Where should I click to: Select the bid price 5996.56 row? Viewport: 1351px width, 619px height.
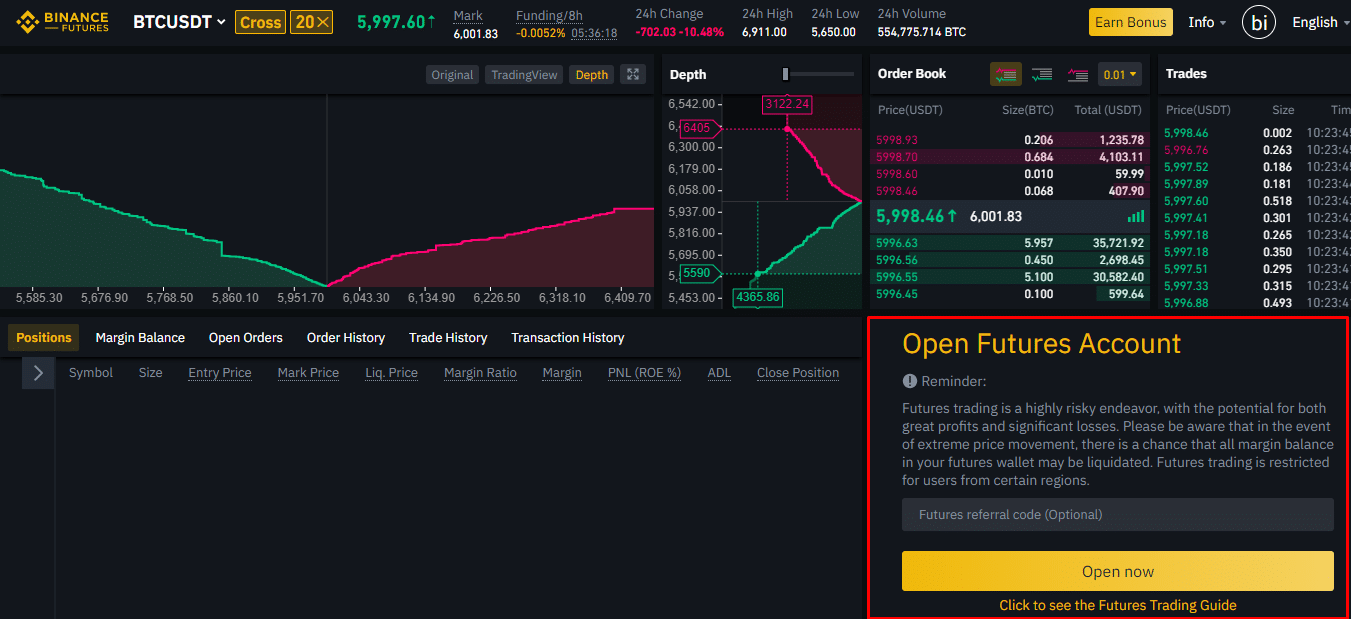pyautogui.click(x=1010, y=260)
